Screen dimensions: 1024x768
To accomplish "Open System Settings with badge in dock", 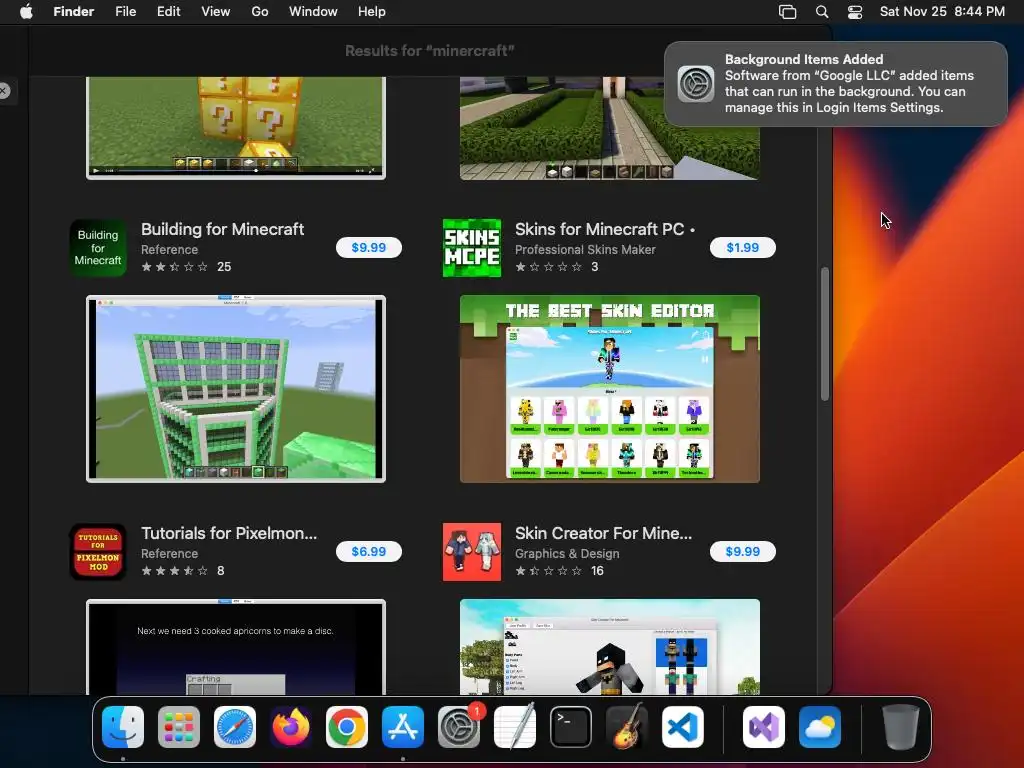I will pyautogui.click(x=459, y=727).
